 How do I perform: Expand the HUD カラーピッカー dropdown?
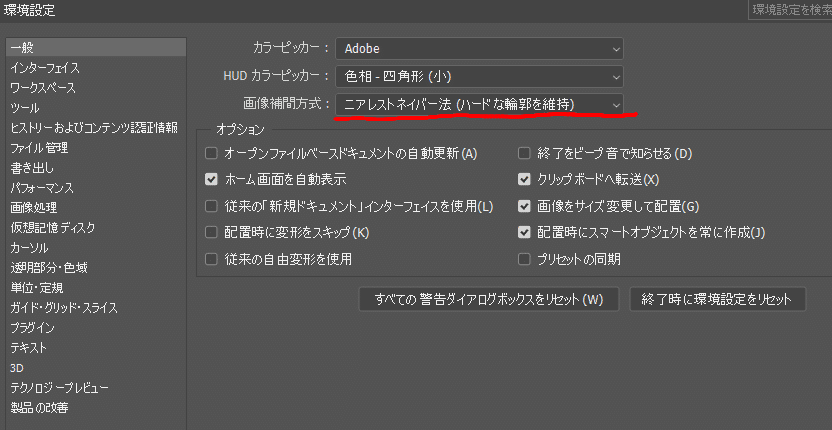(479, 77)
